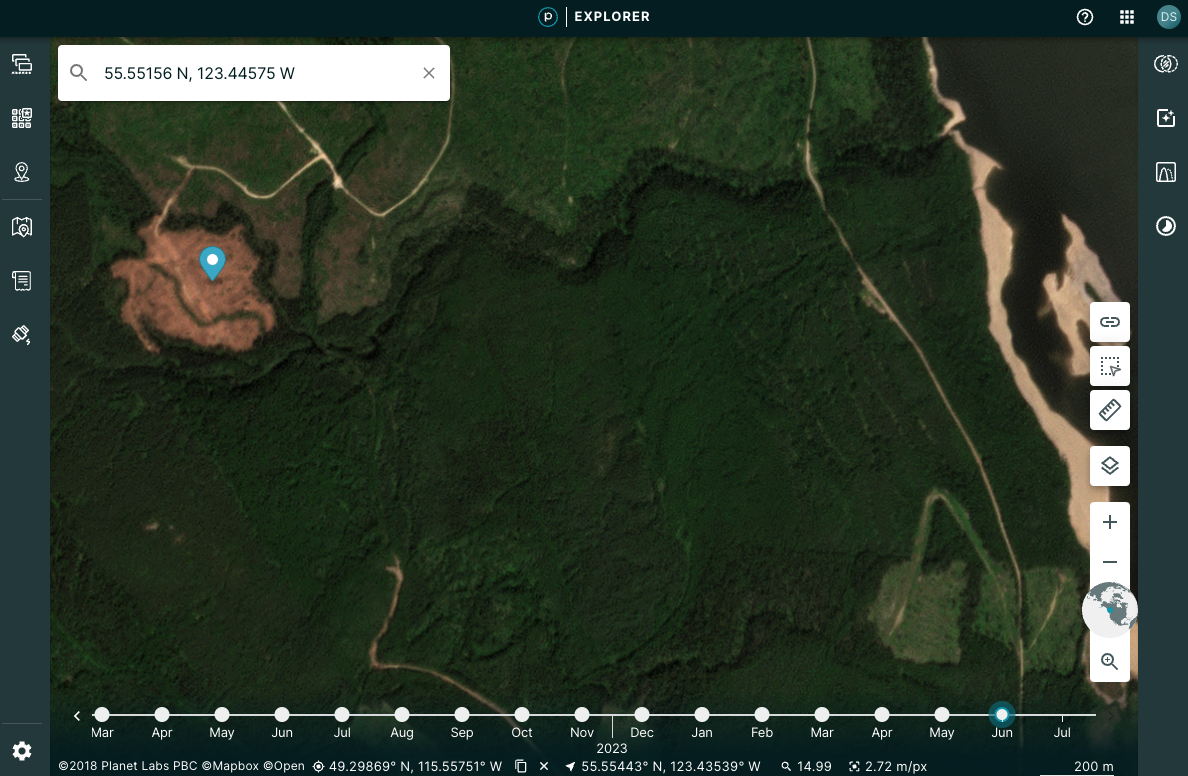This screenshot has width=1188, height=776.
Task: Open the orders list icon in left sidebar
Action: pyautogui.click(x=22, y=281)
